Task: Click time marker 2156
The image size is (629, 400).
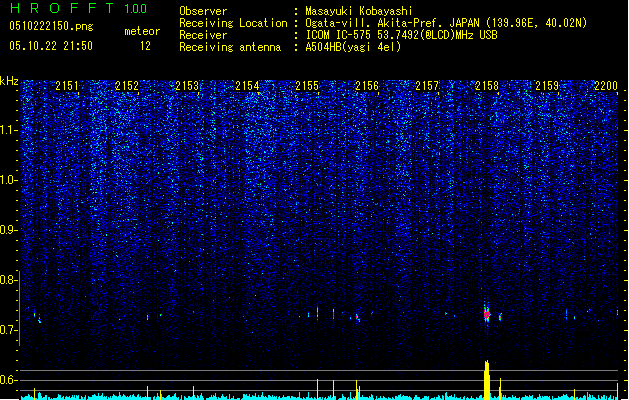Action: (x=367, y=86)
